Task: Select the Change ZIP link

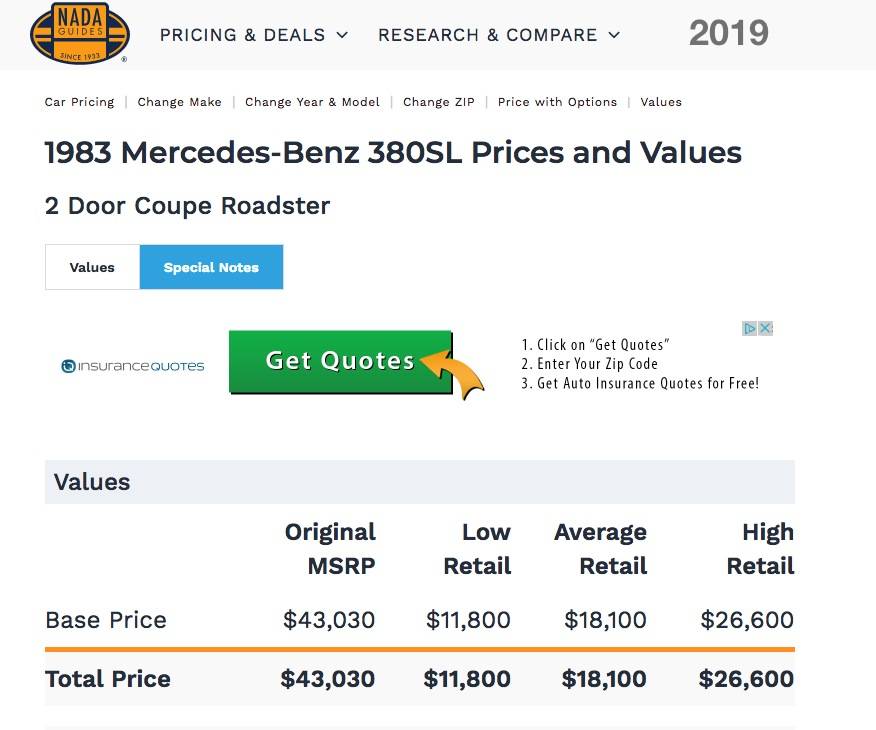Action: [439, 102]
